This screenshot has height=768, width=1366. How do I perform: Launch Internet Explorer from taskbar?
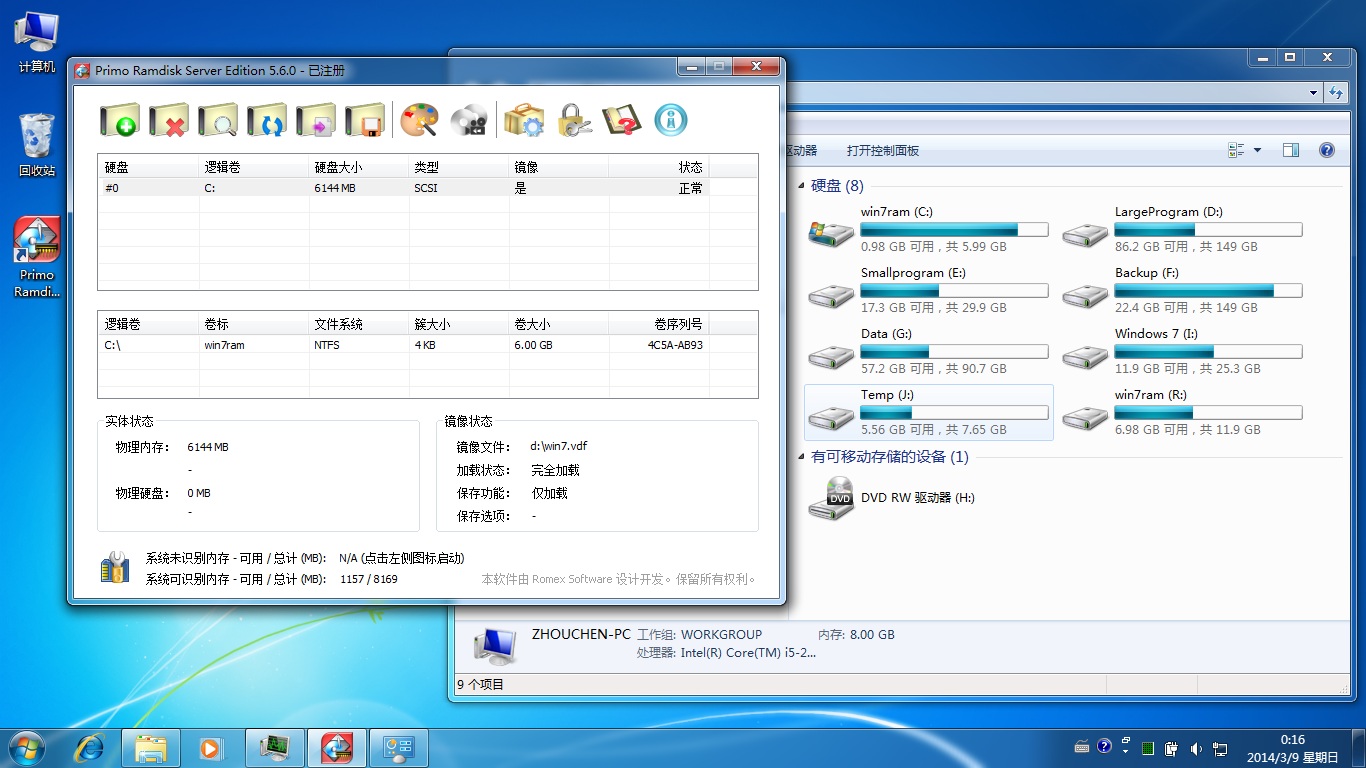click(x=91, y=747)
